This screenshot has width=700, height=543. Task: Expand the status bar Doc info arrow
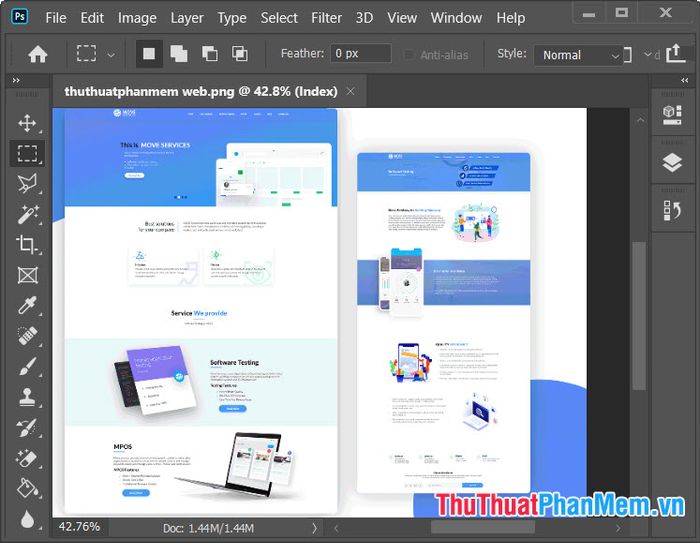(x=314, y=528)
